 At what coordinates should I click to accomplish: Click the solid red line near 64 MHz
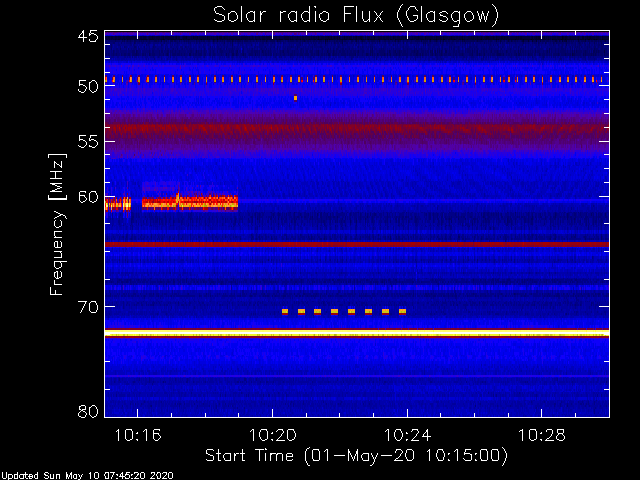tap(357, 244)
